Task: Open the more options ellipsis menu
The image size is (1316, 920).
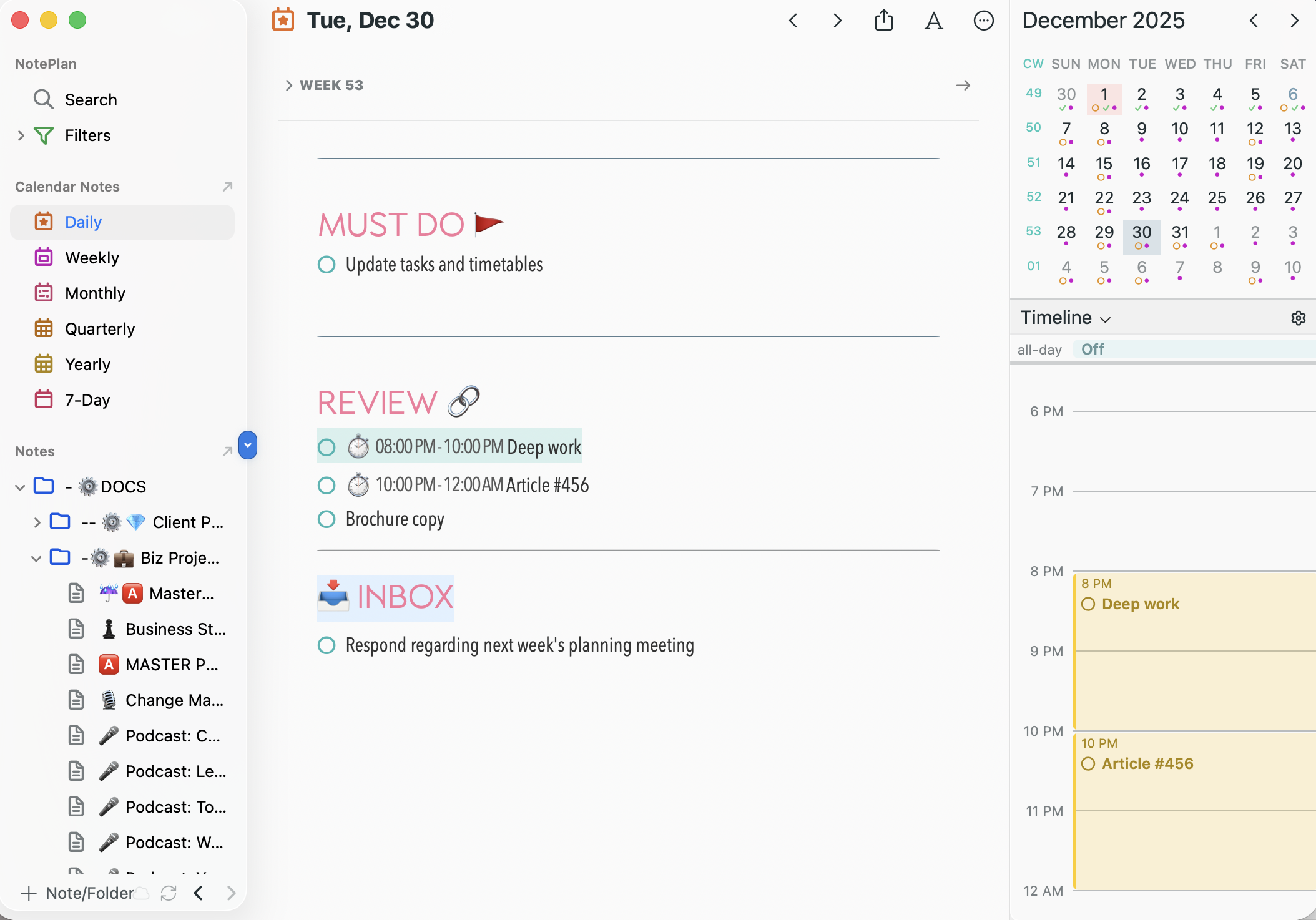Action: (983, 21)
